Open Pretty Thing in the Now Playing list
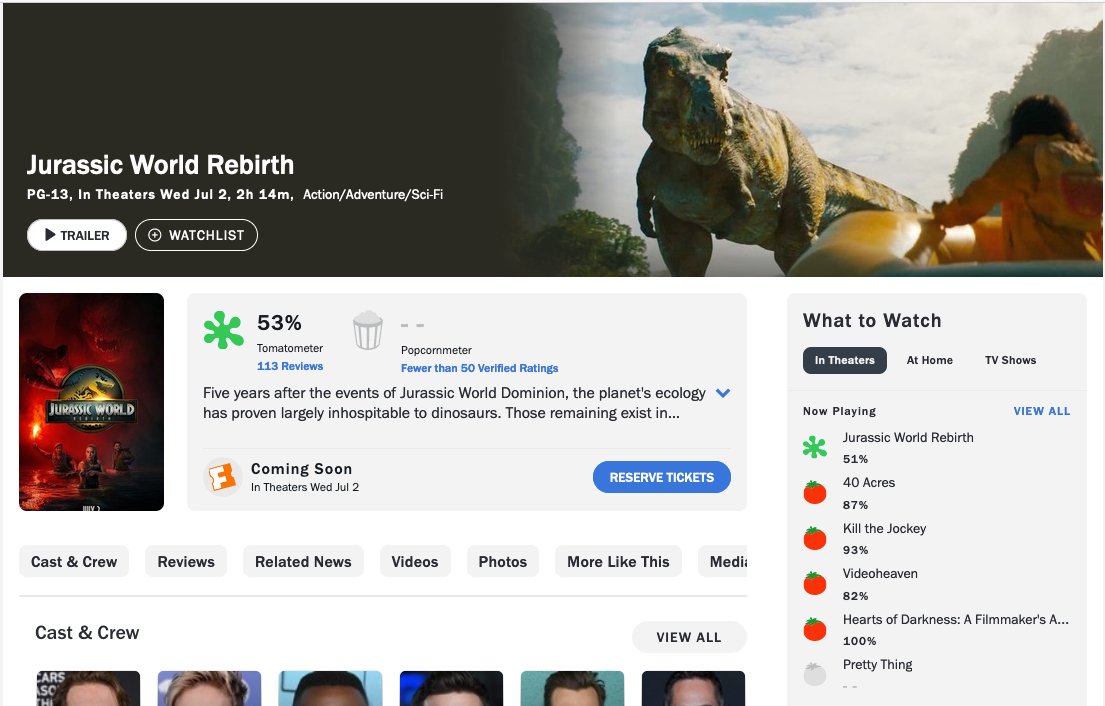1105x706 pixels. coord(877,664)
